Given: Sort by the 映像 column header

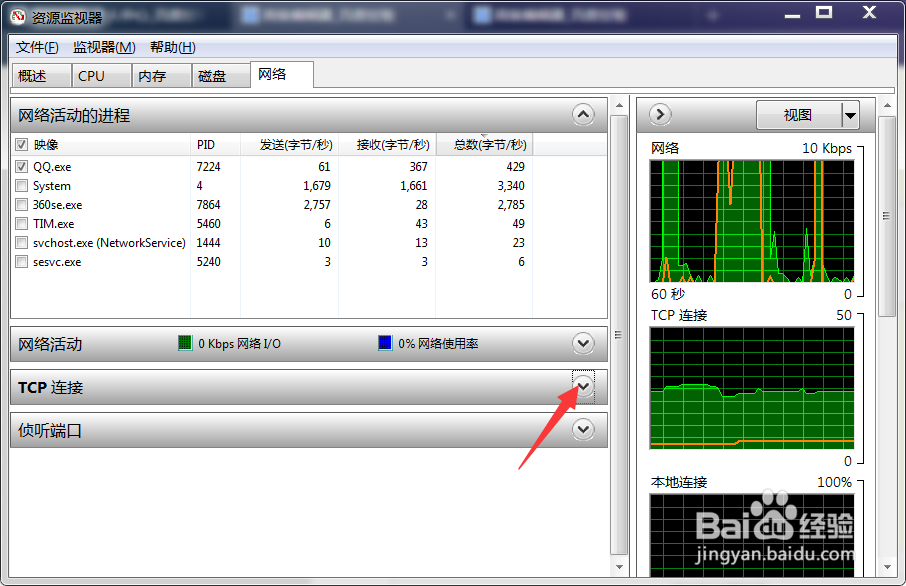Looking at the screenshot, I should [x=46, y=144].
